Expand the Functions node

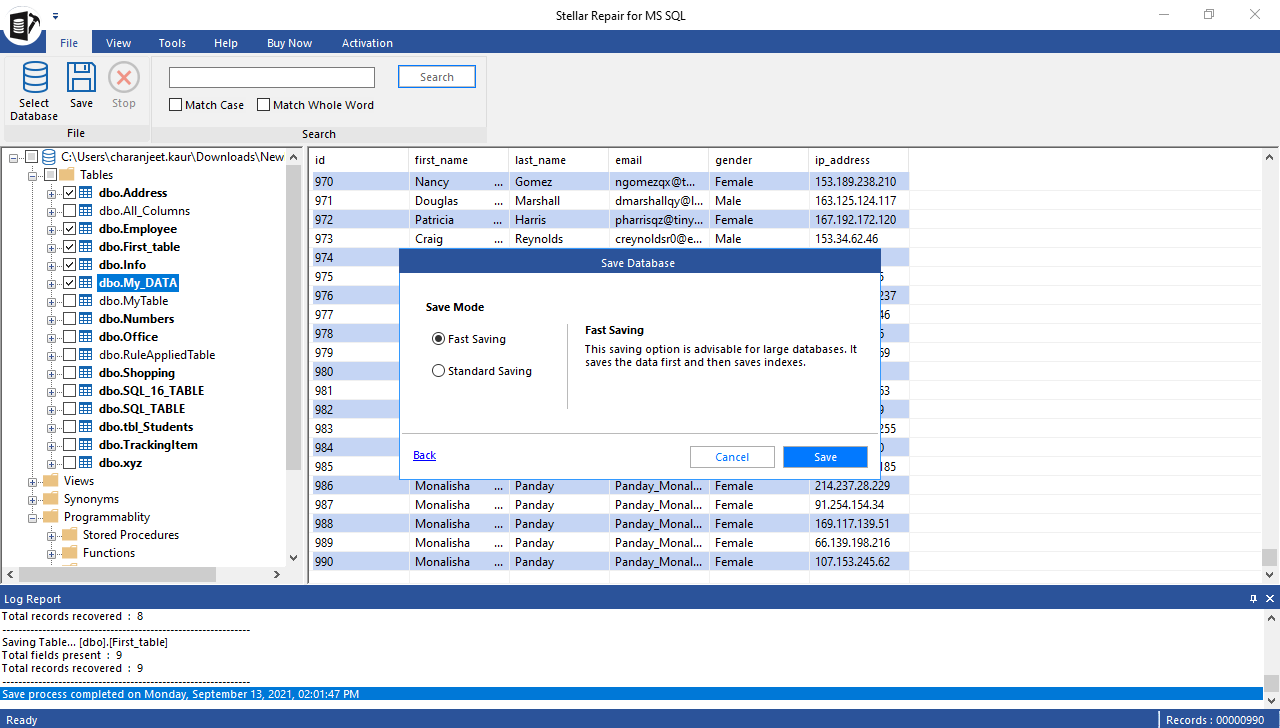coord(52,553)
